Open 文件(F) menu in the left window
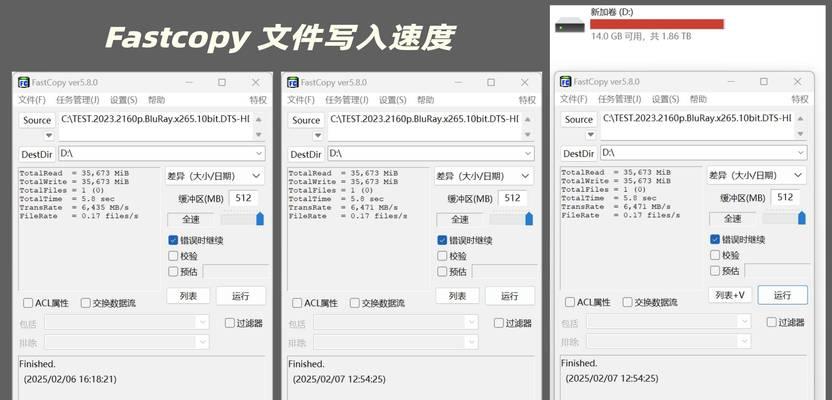Screen dimensions: 832x400 32,100
